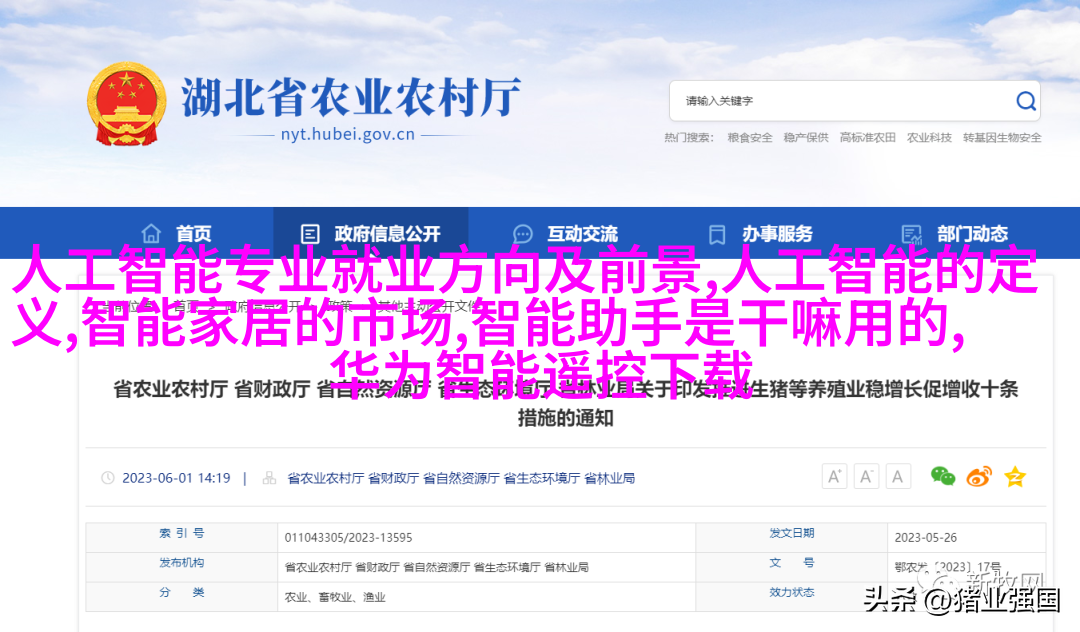1080x632 pixels.
Task: Open the 互动交流 navigation item
Action: click(x=565, y=234)
